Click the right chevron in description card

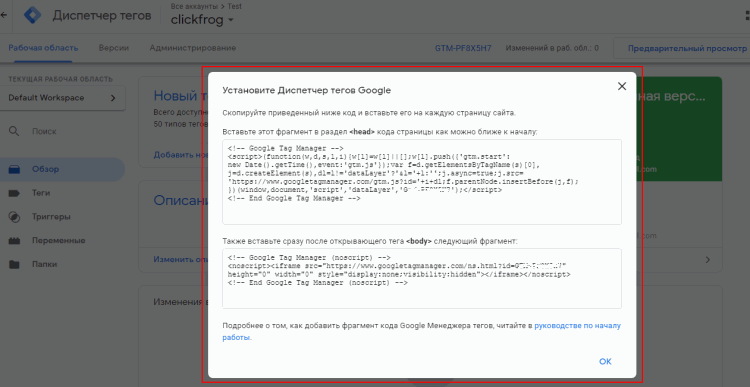point(707,260)
